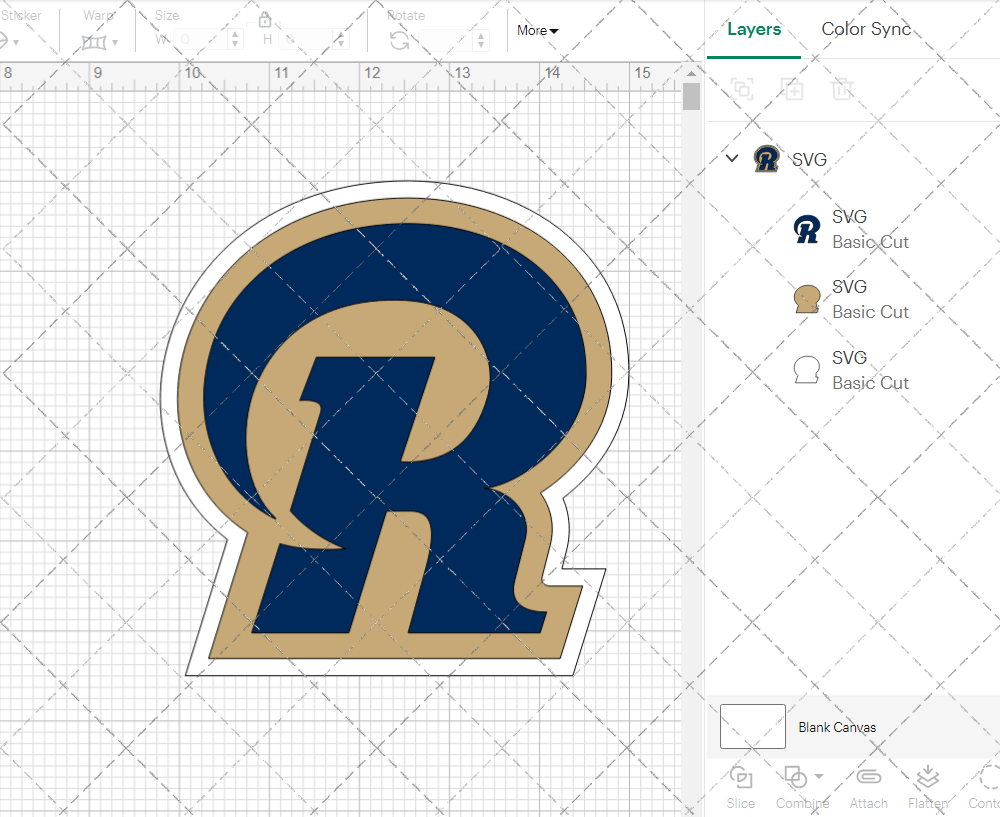The height and width of the screenshot is (817, 1000).
Task: Step the Rotate value with its arrows
Action: [481, 40]
